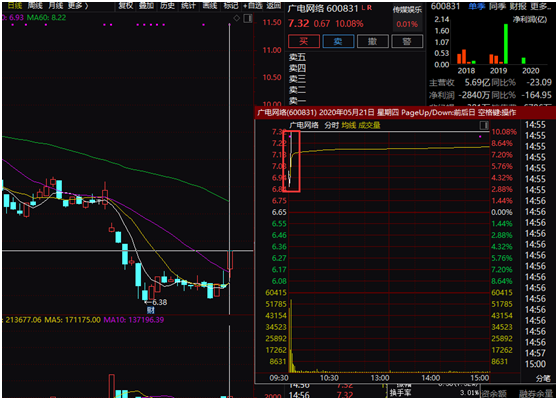Select 分时 in the intraday popup
558x400 pixels.
(x=331, y=125)
